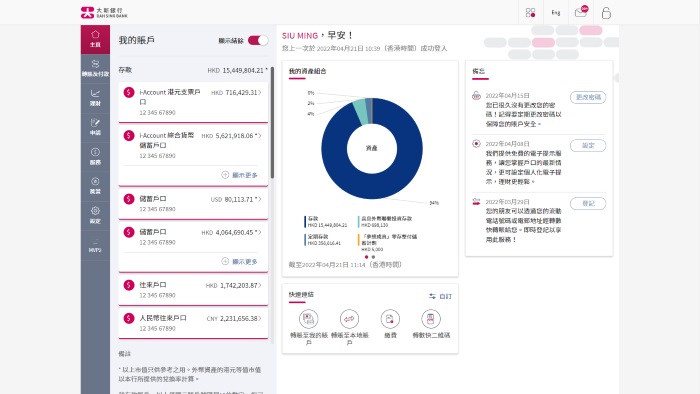The image size is (700, 394).
Task: Open chevron beside USD 80,113.71
Action: 260,199
